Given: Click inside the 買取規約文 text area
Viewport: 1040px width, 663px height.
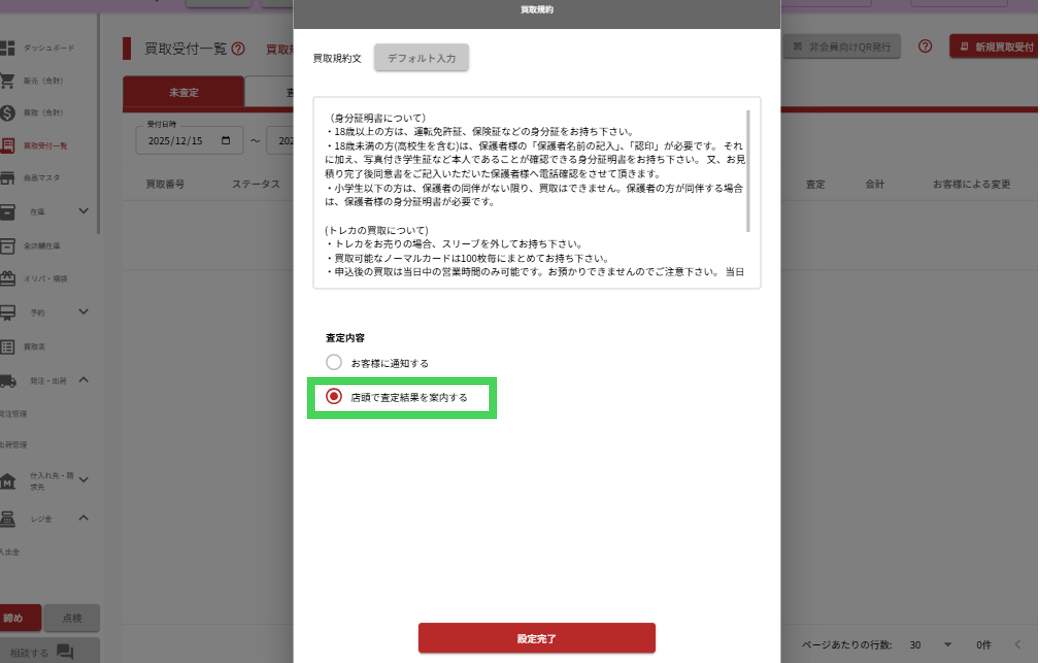Looking at the screenshot, I should (x=530, y=192).
